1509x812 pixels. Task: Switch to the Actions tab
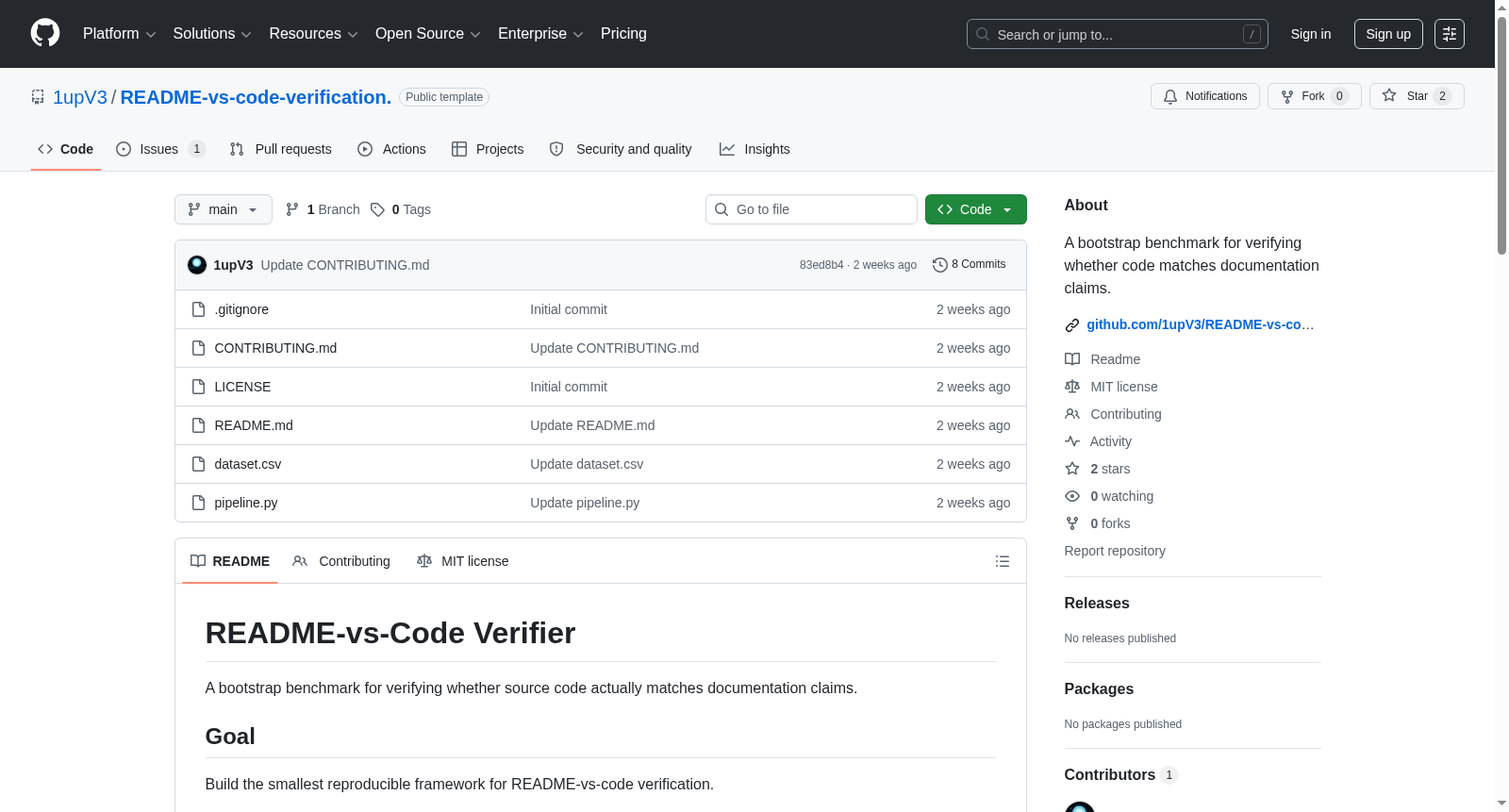click(392, 149)
